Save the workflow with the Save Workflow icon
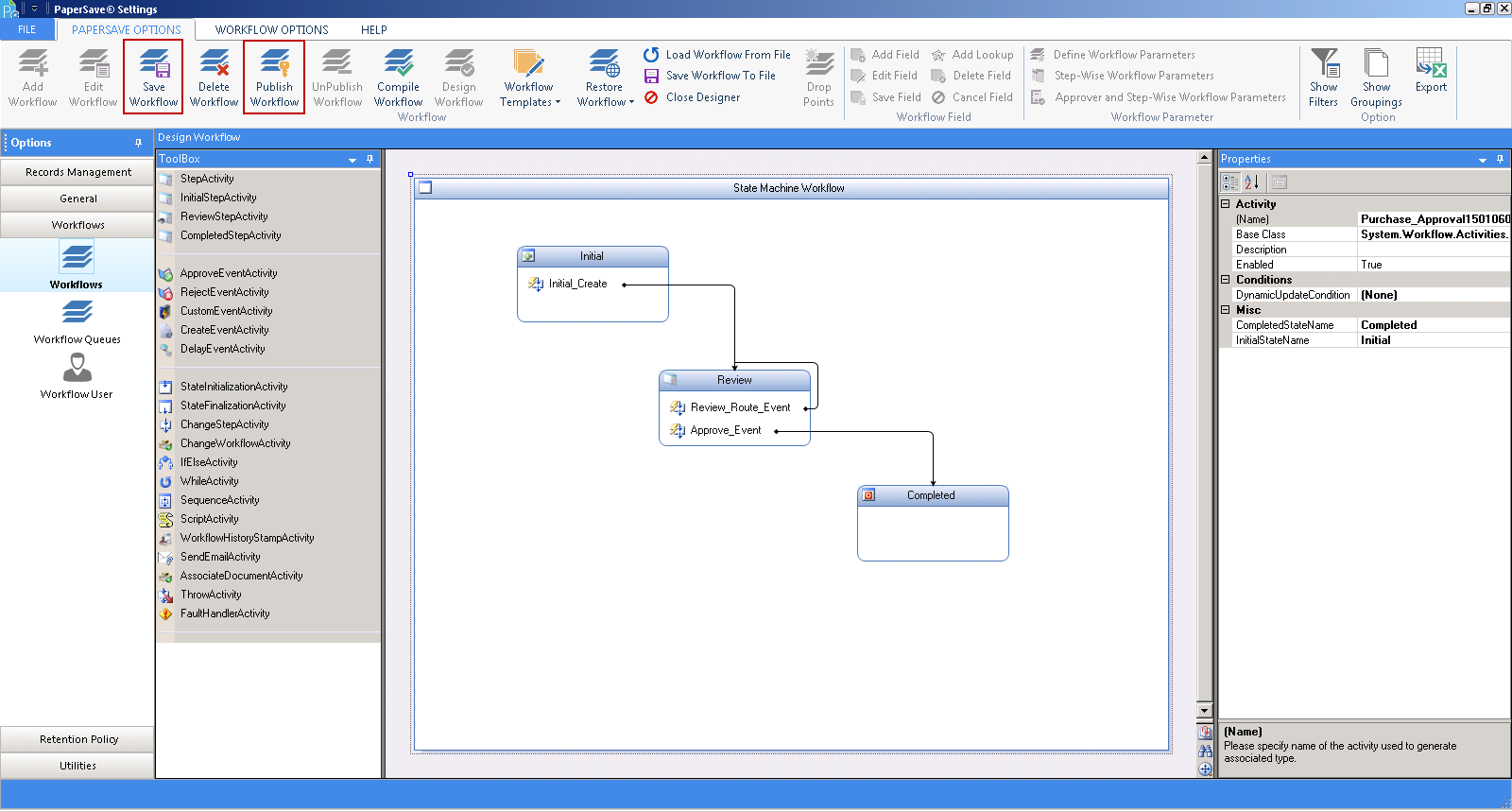The width and height of the screenshot is (1512, 812). pos(153,78)
